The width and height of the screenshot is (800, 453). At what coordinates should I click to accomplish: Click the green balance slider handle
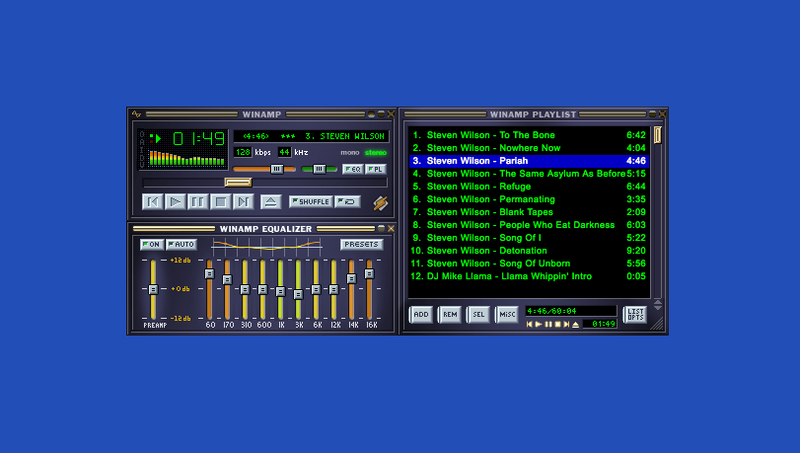tap(319, 169)
